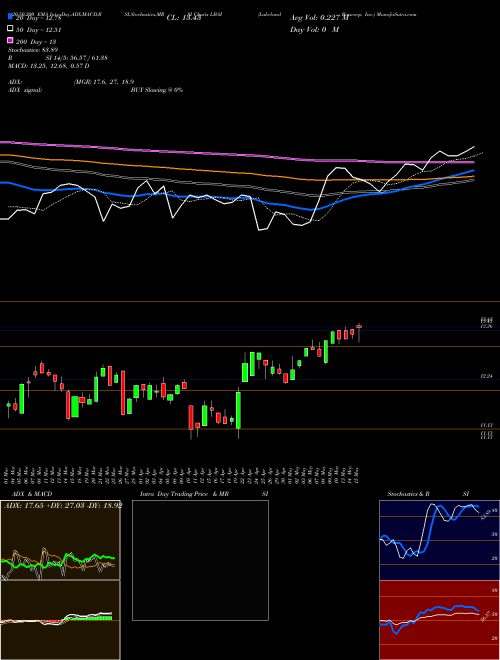Viewport: 500px width, 660px height.
Task: Click the 'MACD: 13.23, 12.68, 0.57 D' reading
Action: click(48, 66)
